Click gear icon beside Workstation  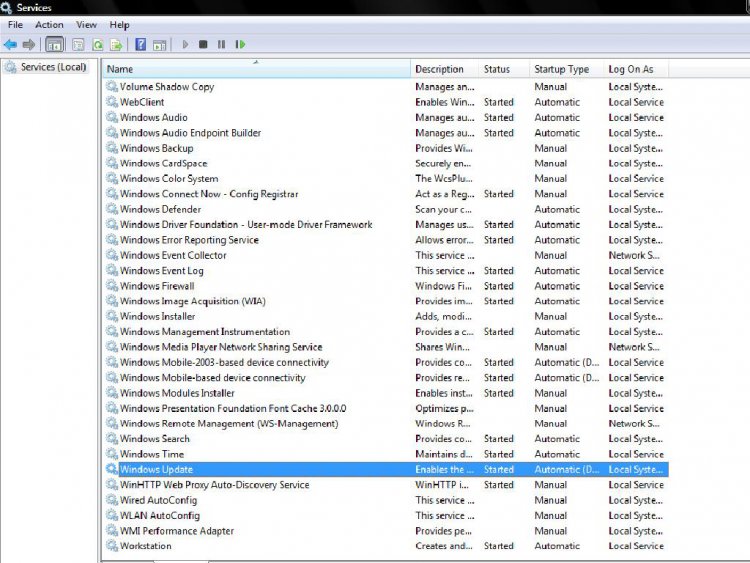pyautogui.click(x=112, y=545)
